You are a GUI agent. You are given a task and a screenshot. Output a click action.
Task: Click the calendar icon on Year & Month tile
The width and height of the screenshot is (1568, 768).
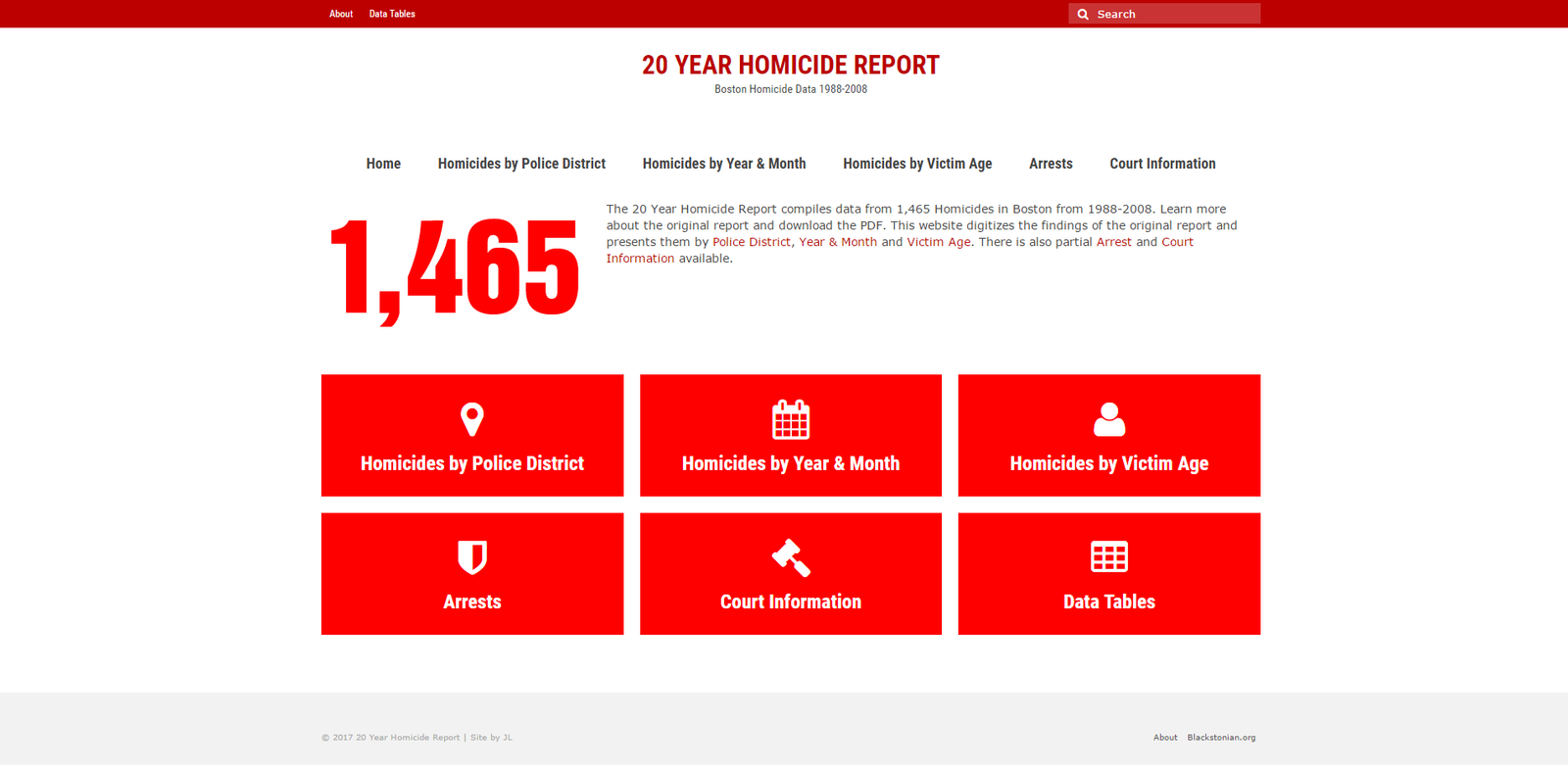(790, 419)
